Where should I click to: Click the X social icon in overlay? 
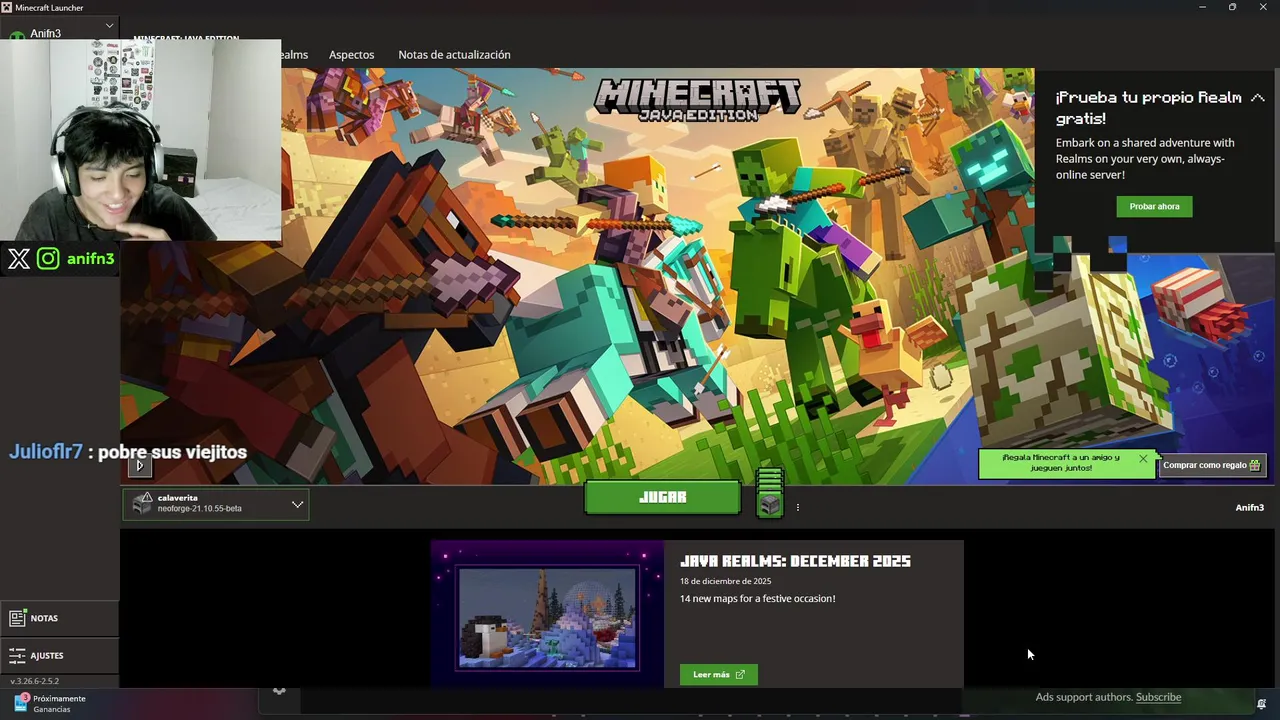19,259
